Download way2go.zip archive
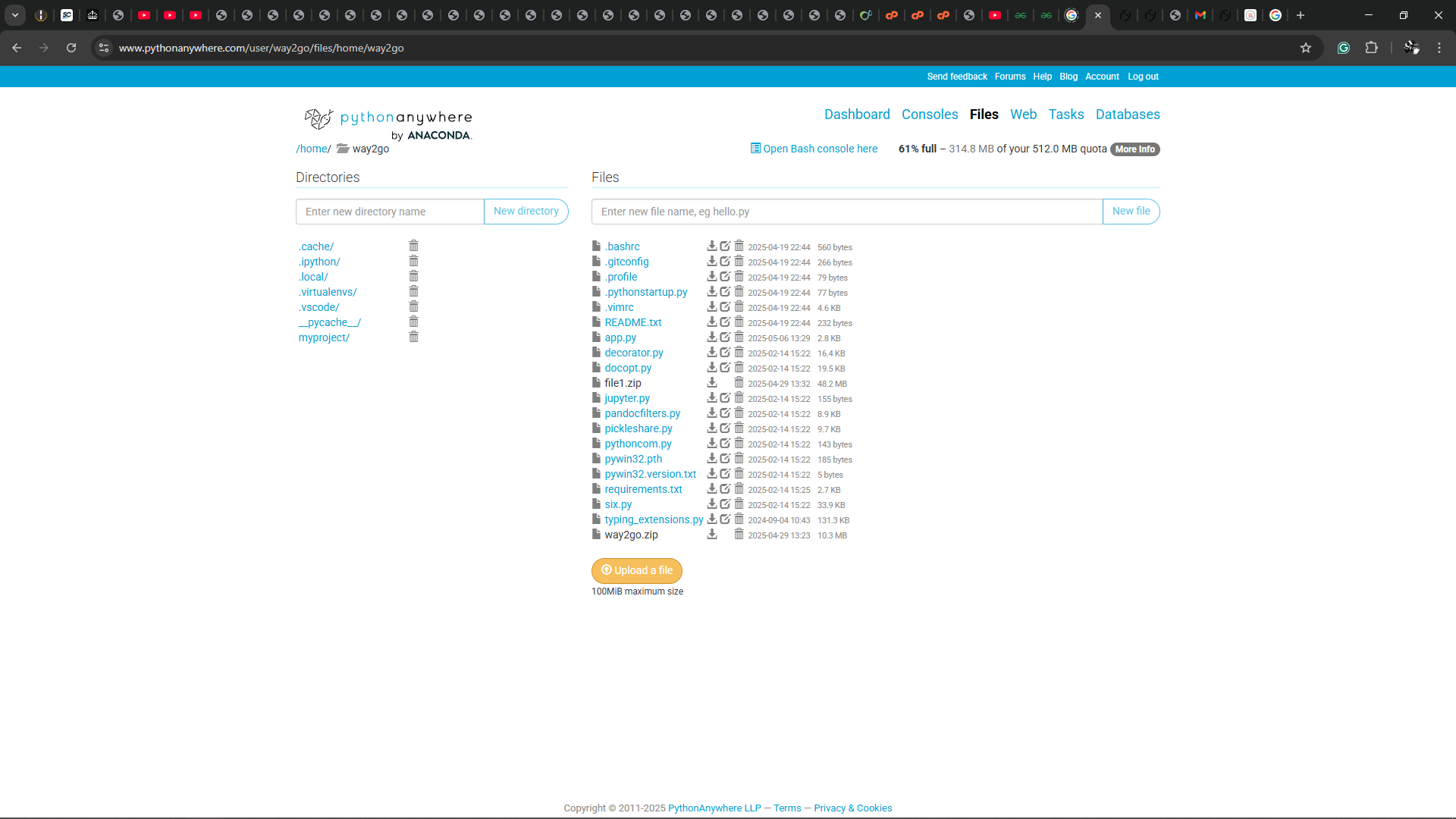Screen dimensions: 1456x819 711,535
